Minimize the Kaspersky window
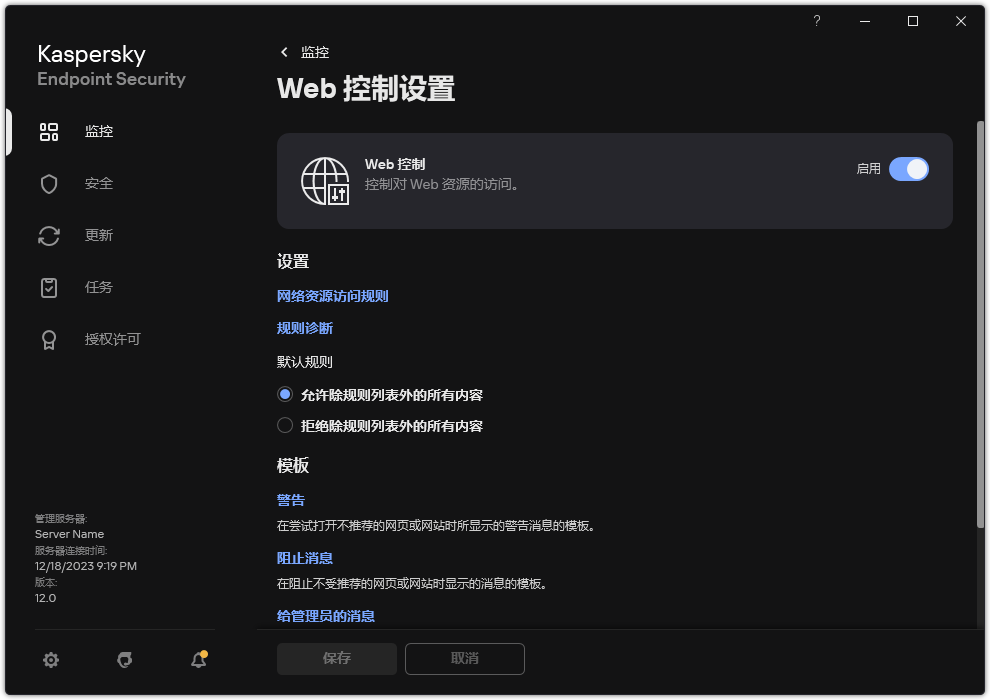 click(x=865, y=21)
